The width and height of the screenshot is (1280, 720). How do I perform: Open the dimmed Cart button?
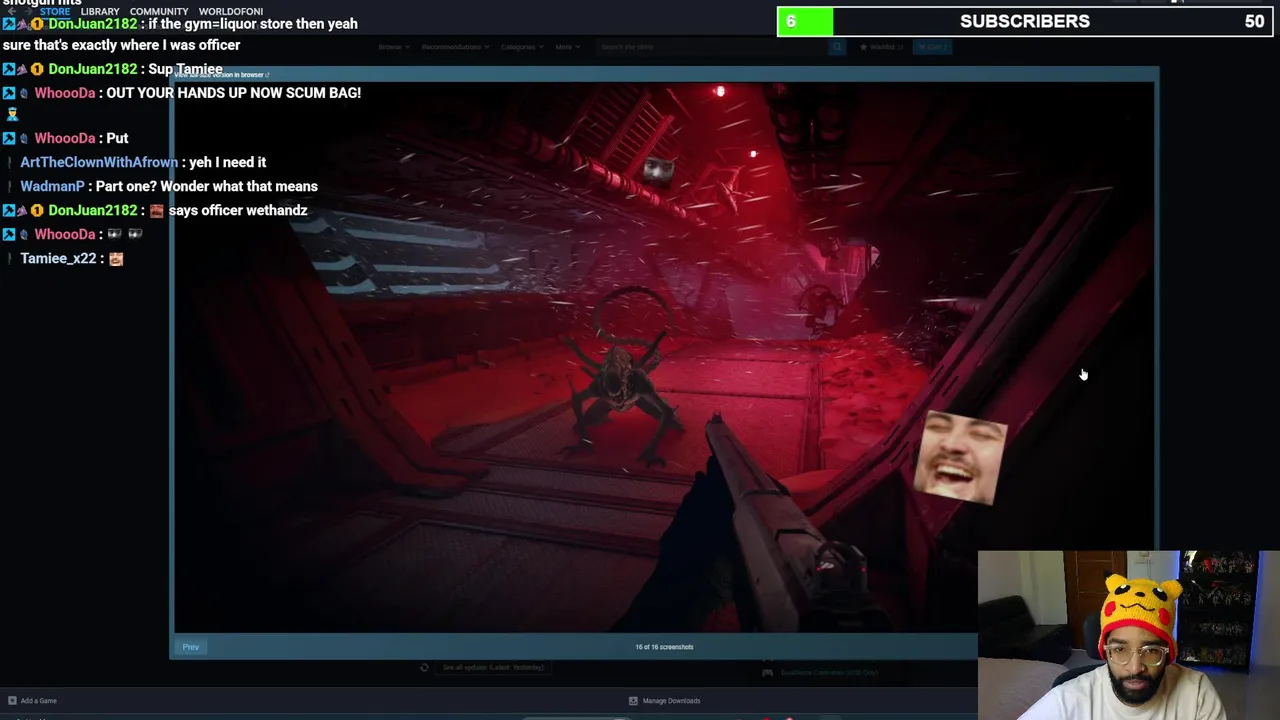point(934,47)
